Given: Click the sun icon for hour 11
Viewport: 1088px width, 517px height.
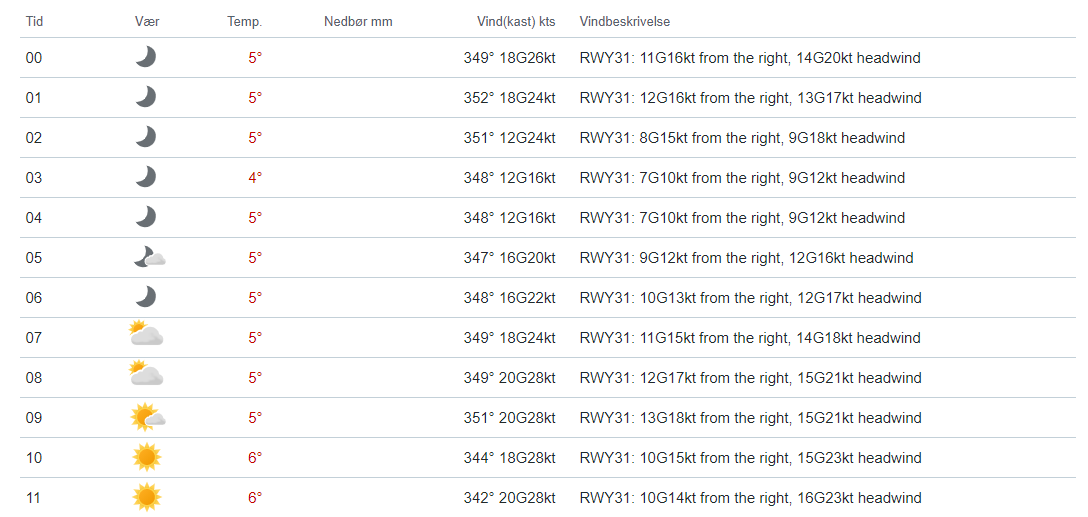Looking at the screenshot, I should tap(146, 497).
